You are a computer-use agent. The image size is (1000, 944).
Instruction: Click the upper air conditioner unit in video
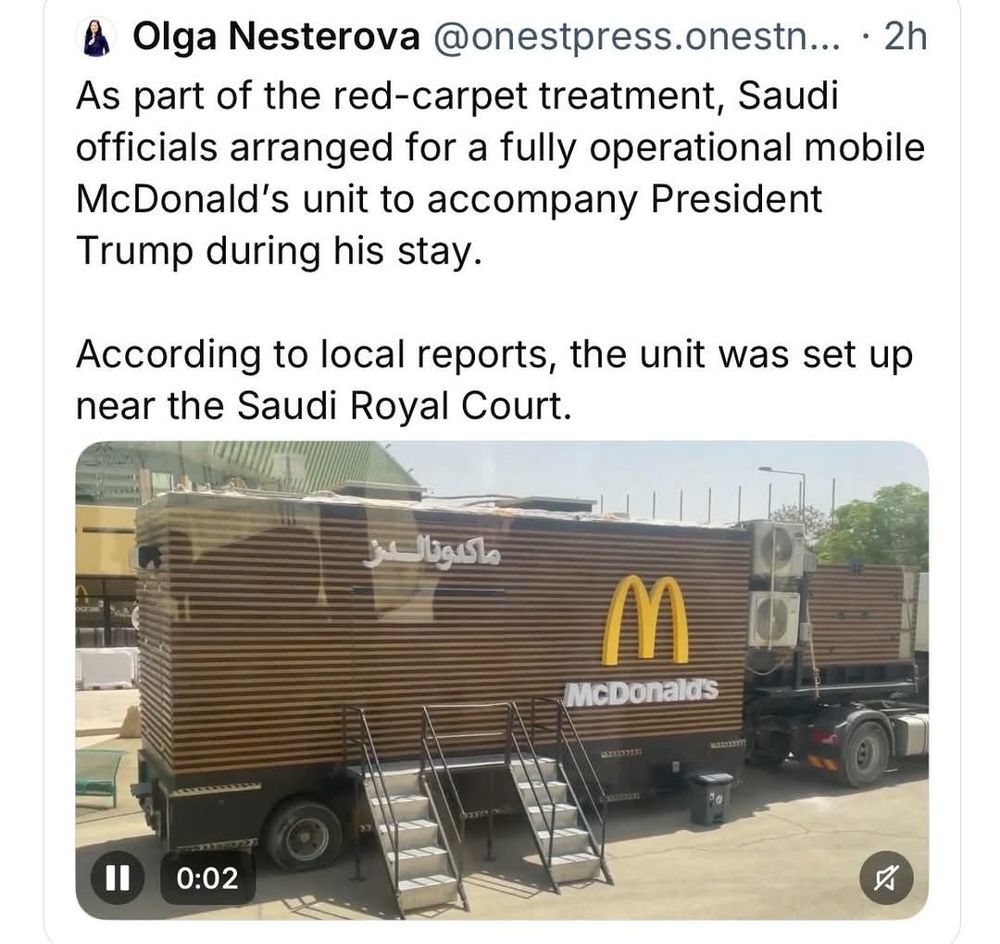coord(777,549)
